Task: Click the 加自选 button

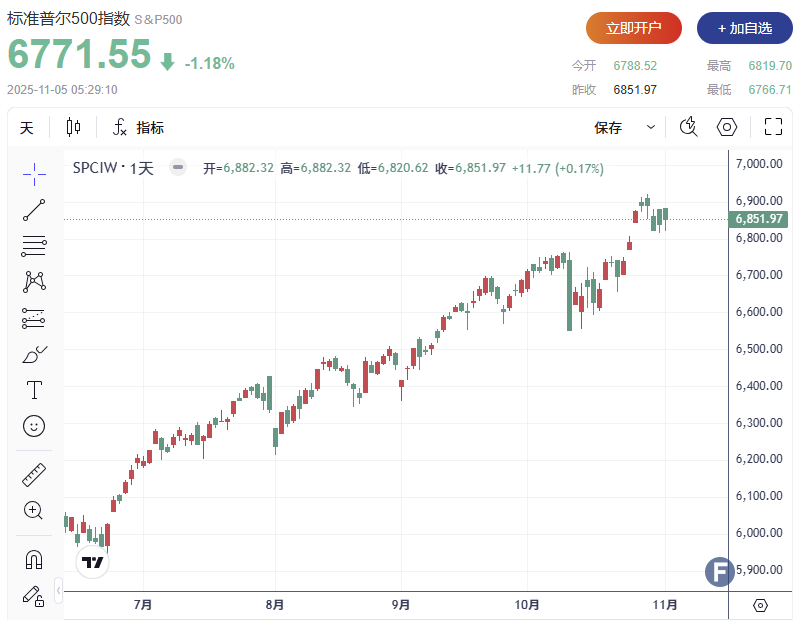Action: pos(744,28)
